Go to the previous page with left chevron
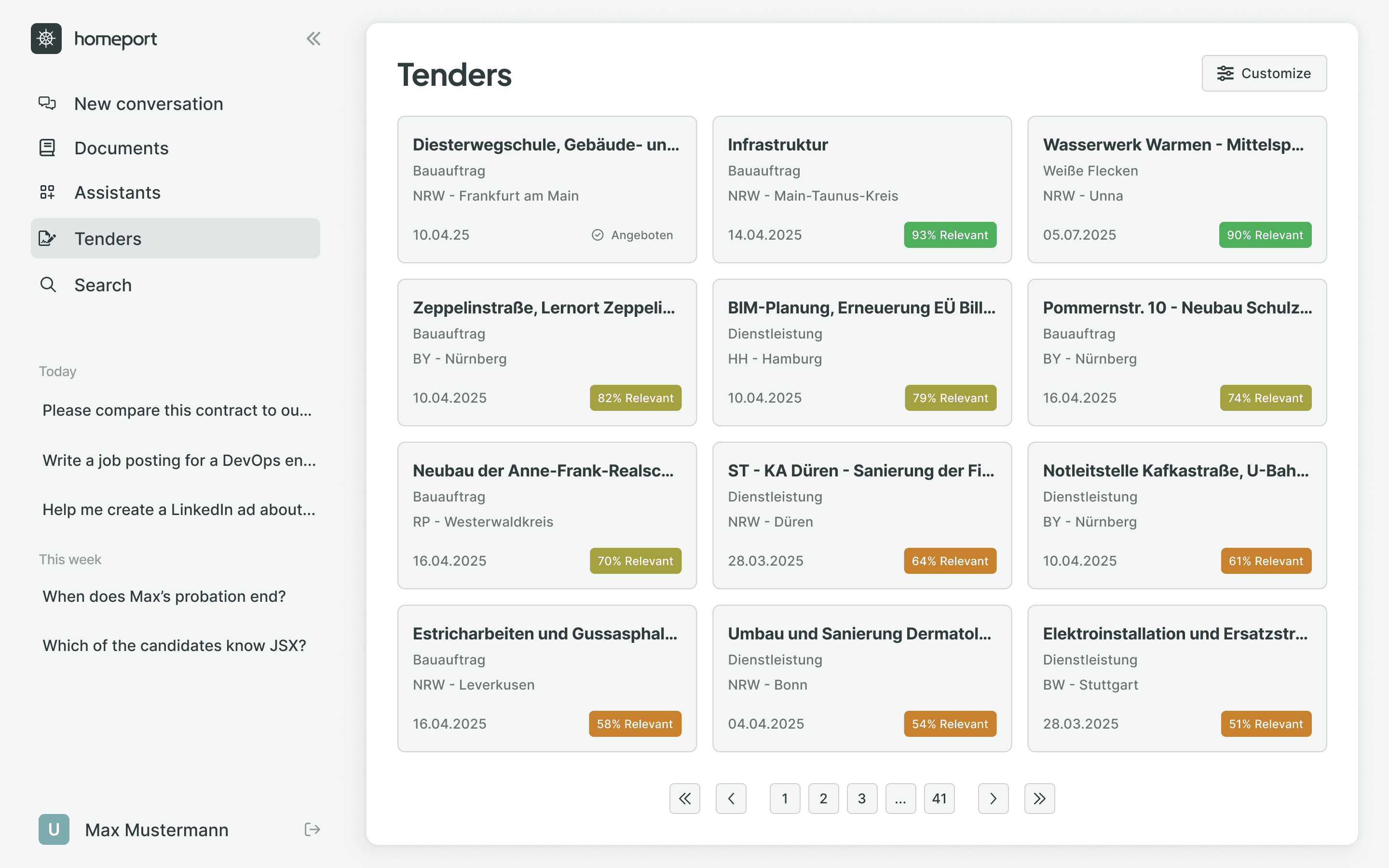The height and width of the screenshot is (868, 1389). click(731, 798)
